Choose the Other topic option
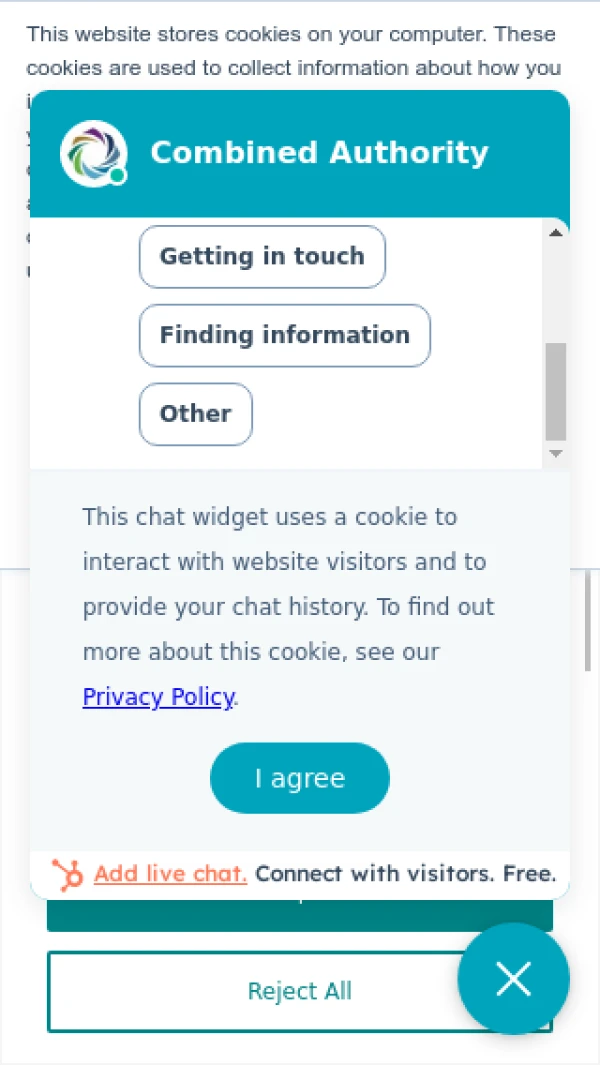Image resolution: width=600 pixels, height=1065 pixels. [x=195, y=414]
